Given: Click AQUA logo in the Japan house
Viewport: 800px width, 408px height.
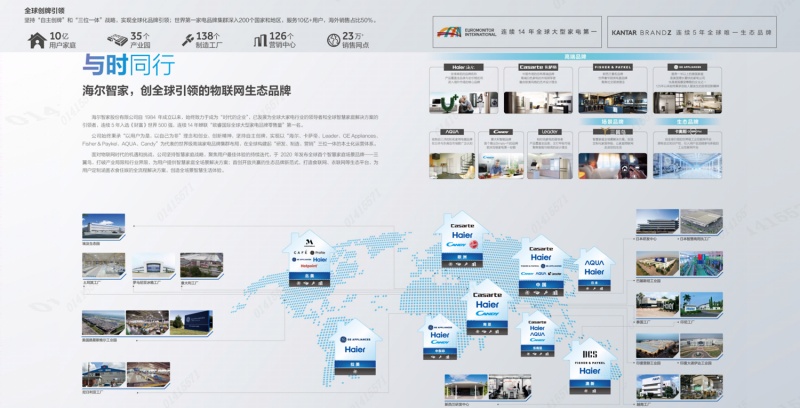Looking at the screenshot, I should (594, 263).
